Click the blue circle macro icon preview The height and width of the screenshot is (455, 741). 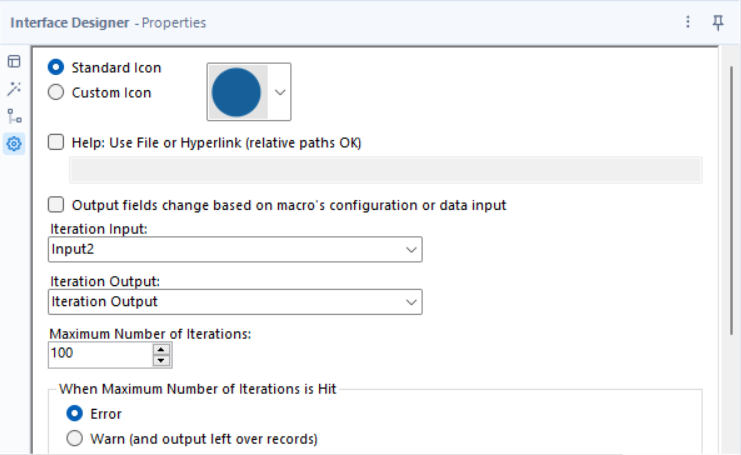click(237, 92)
